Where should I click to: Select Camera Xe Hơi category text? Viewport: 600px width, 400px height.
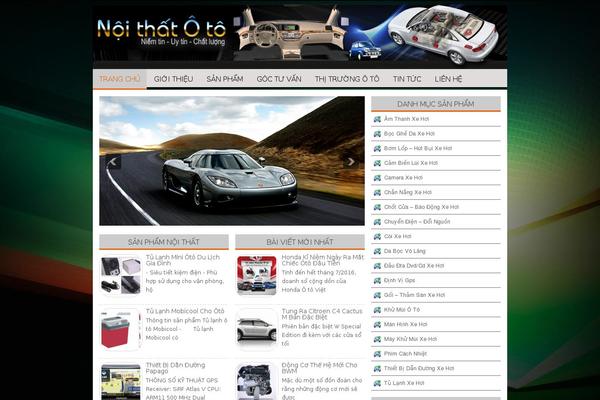coord(403,178)
